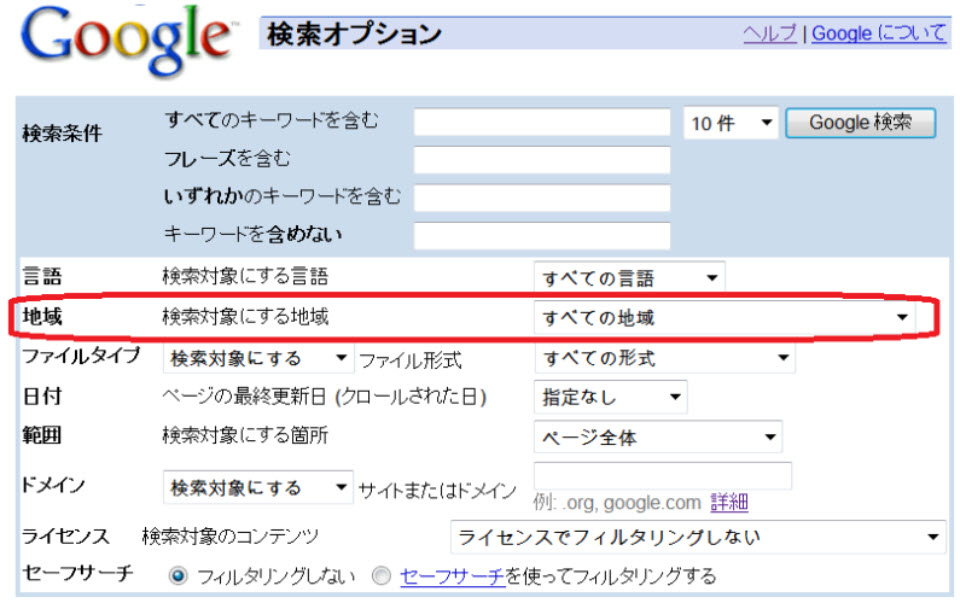The image size is (960, 600).
Task: Open the 指定なし date dropdown
Action: [x=610, y=397]
